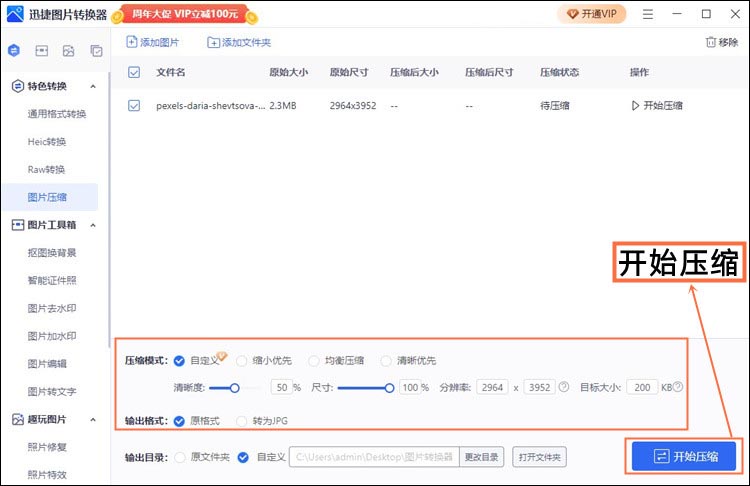Collapse the 趣玩图片 sidebar section
Image resolution: width=750 pixels, height=486 pixels.
[93, 420]
